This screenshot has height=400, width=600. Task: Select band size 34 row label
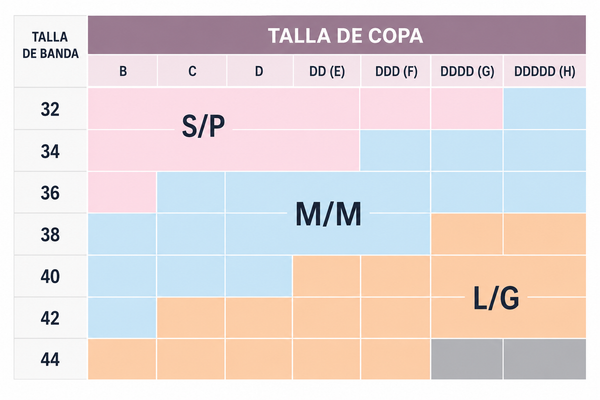click(x=51, y=151)
